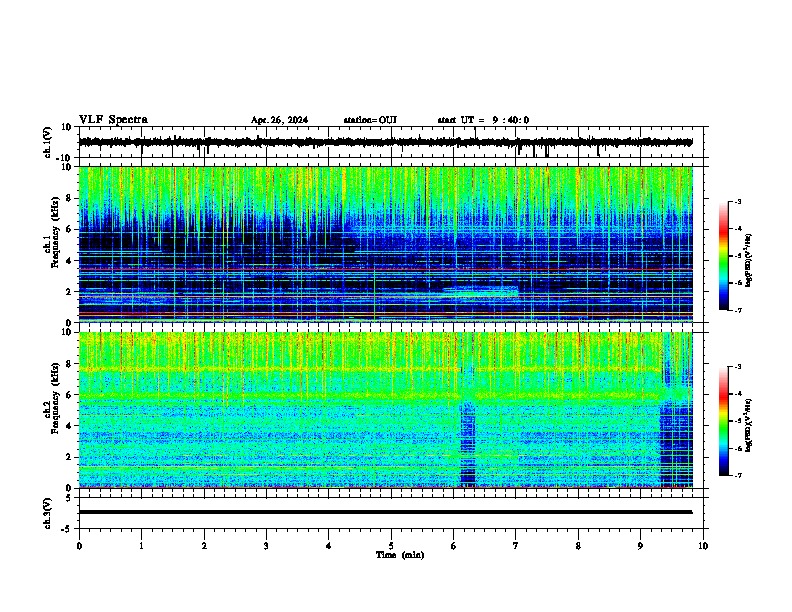This screenshot has height=612, width=792.
Task: Click the ch.1 color bar 'log(PSD)' label
Action: 749,260
